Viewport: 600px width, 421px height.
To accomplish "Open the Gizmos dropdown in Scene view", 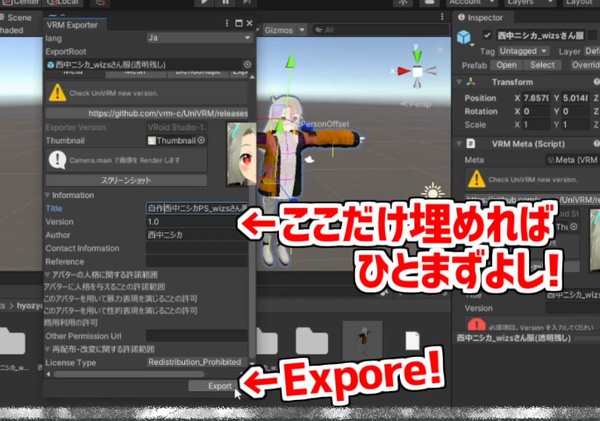I will point(283,31).
